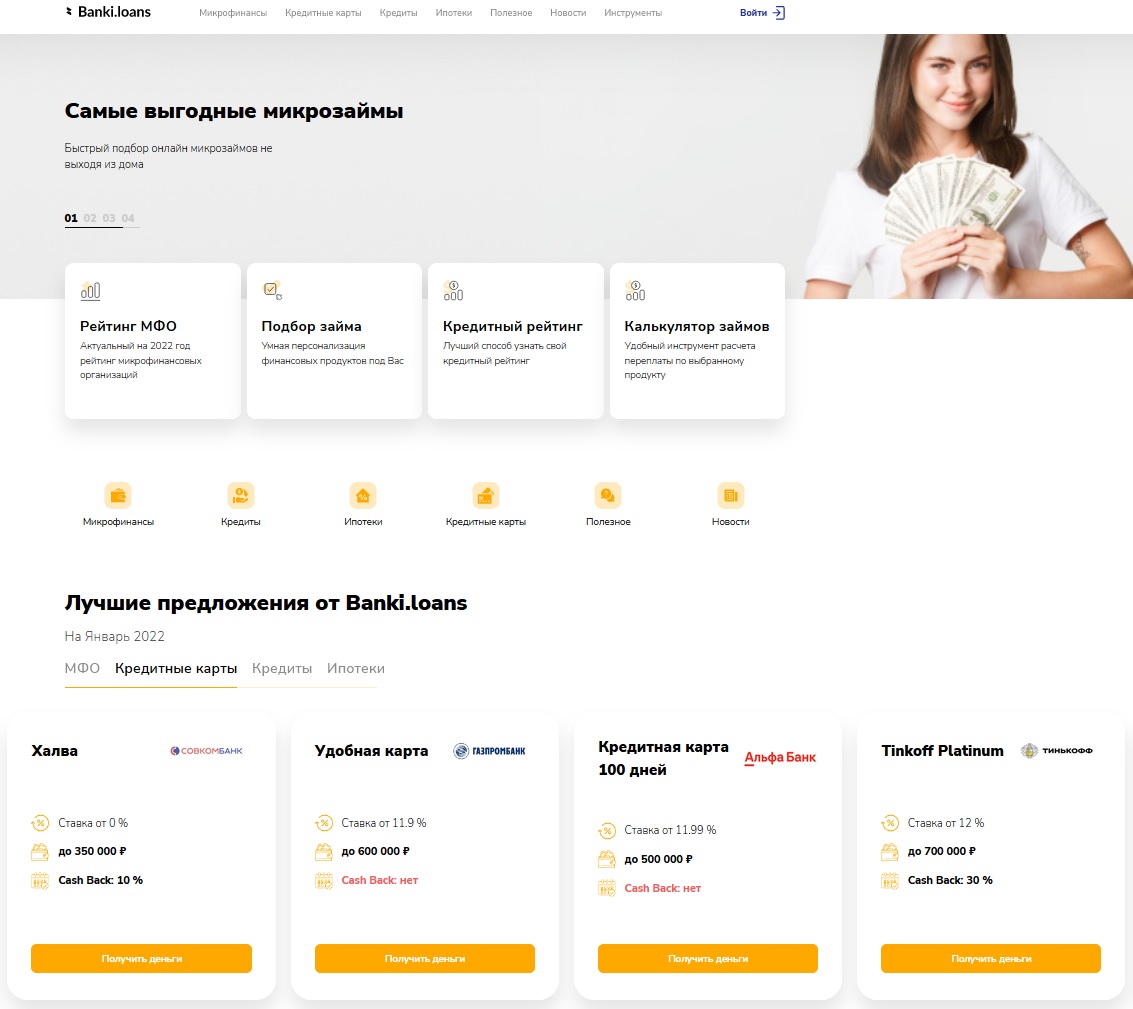Open Микрофинансы in top navigation
Viewport: 1133px width, 1009px height.
pos(233,13)
